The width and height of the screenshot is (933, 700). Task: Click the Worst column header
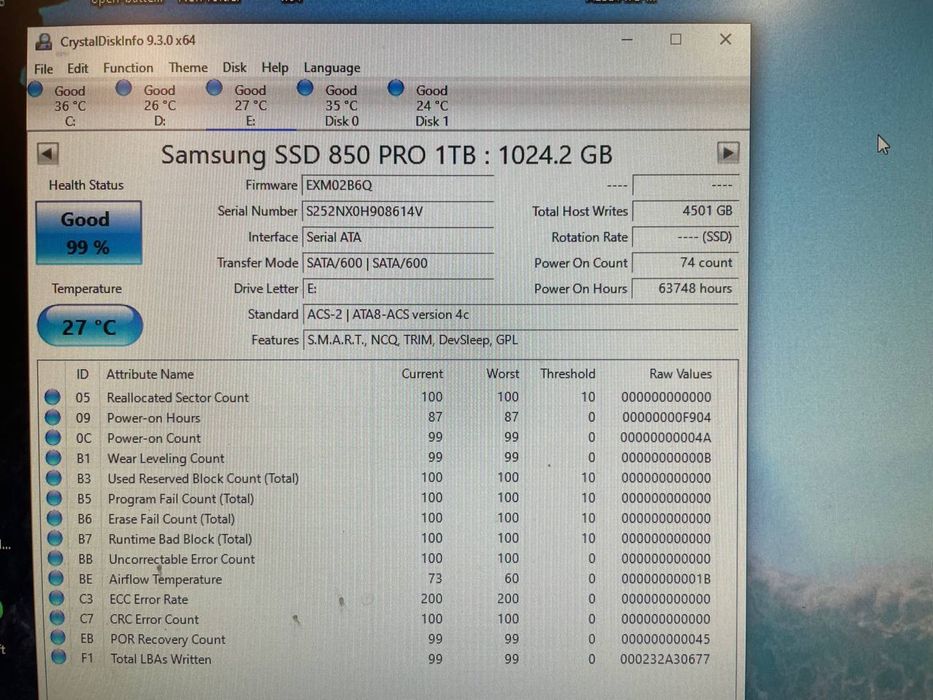[x=502, y=374]
